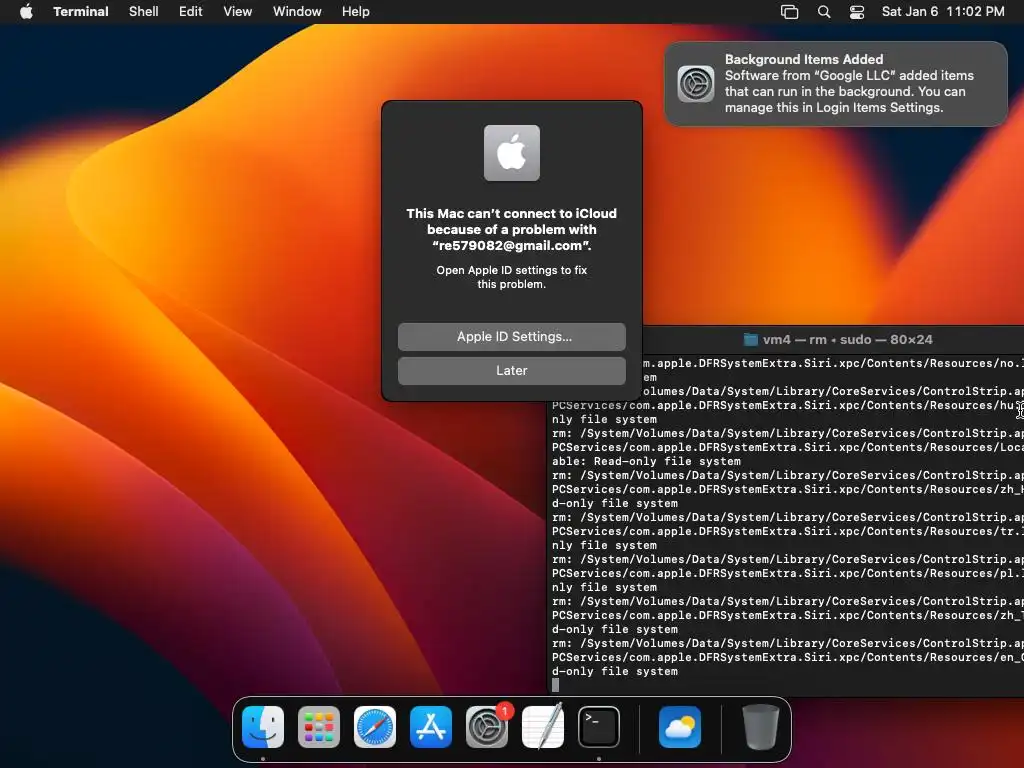Open the View menu

click(x=238, y=12)
